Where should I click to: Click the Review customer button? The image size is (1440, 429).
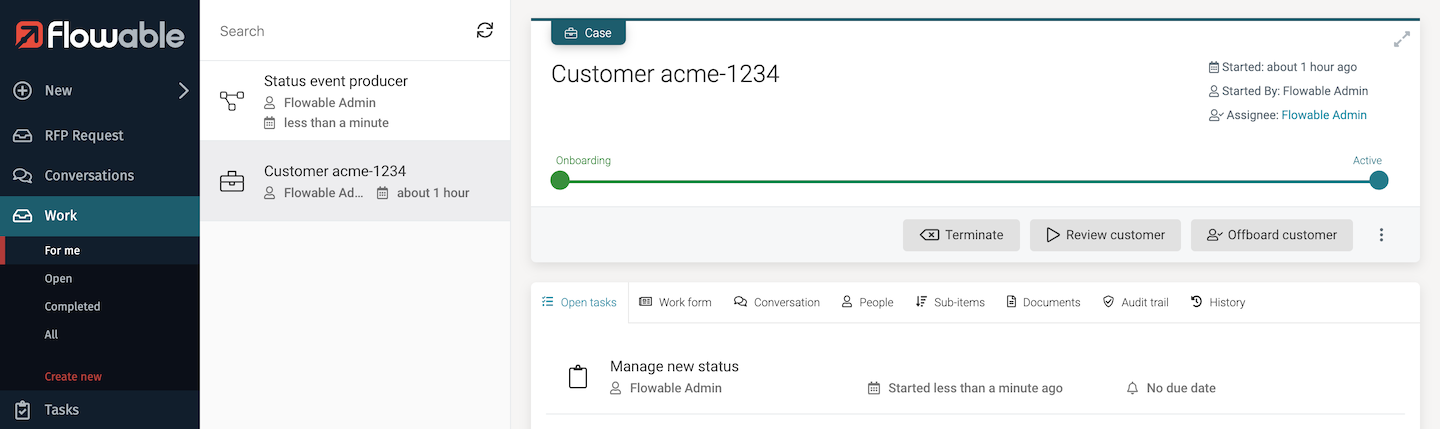[x=1105, y=235]
